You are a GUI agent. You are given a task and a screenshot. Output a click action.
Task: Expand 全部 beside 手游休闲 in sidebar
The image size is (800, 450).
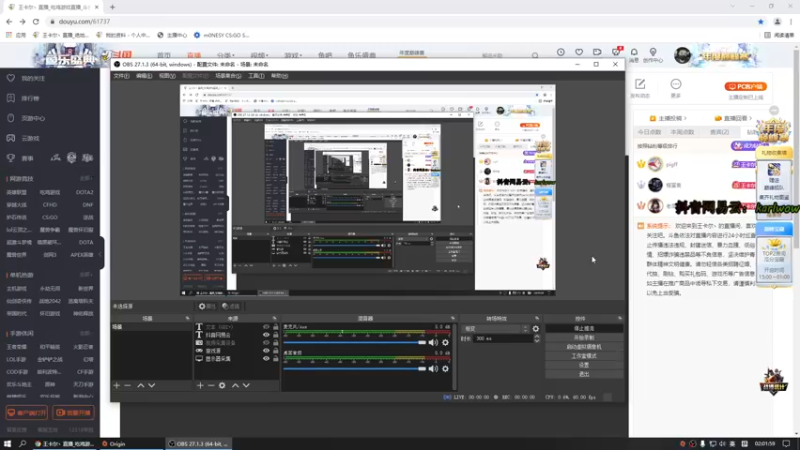[x=86, y=333]
